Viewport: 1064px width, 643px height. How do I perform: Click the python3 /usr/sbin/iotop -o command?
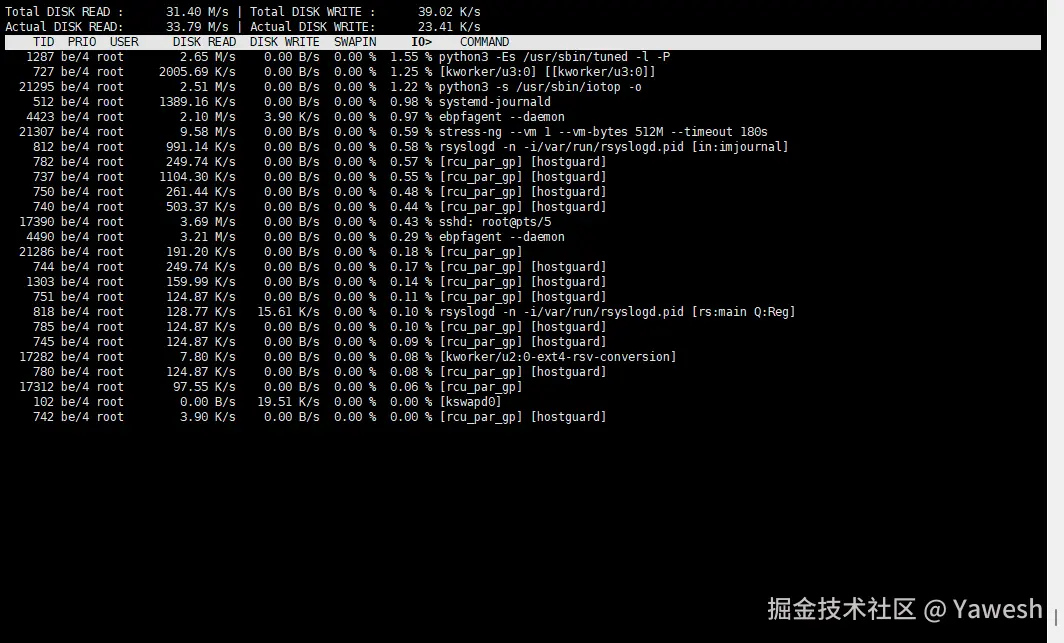coord(540,87)
